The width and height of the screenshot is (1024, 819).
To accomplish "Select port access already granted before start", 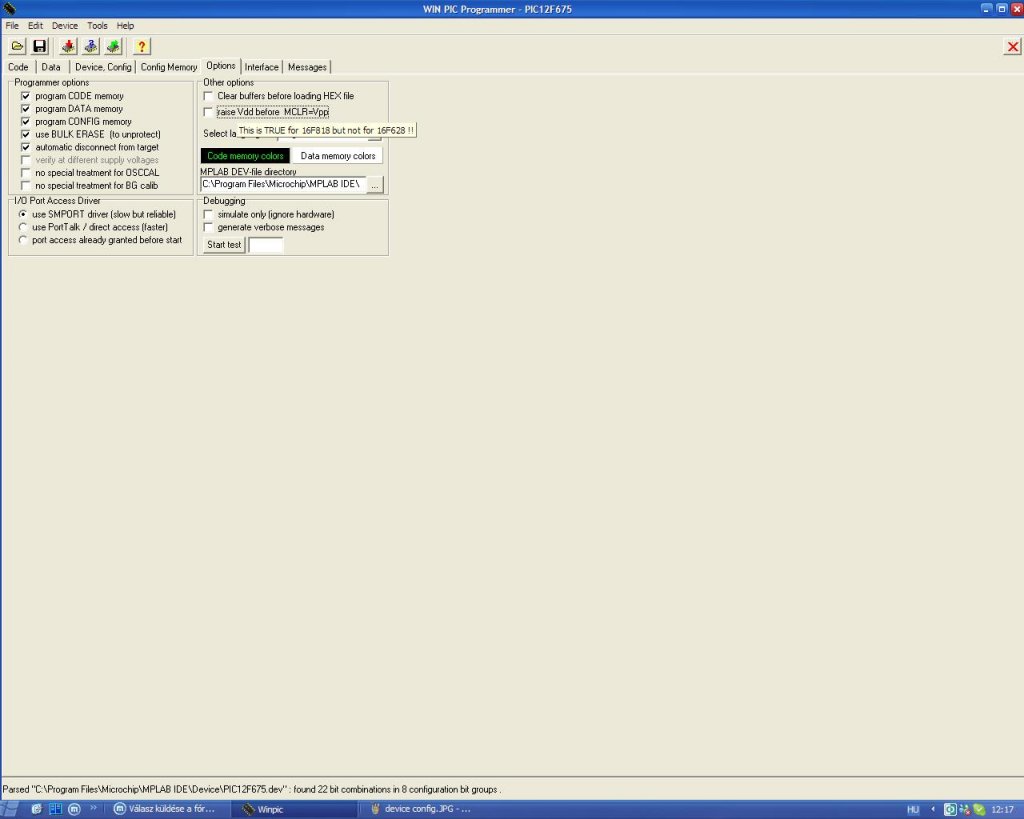I will pos(23,240).
